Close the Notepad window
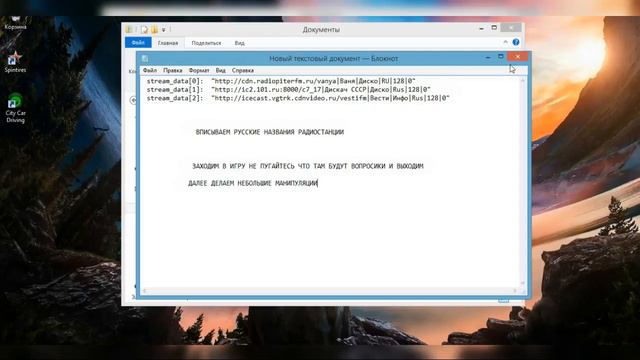The width and height of the screenshot is (640, 360). pyautogui.click(x=518, y=57)
